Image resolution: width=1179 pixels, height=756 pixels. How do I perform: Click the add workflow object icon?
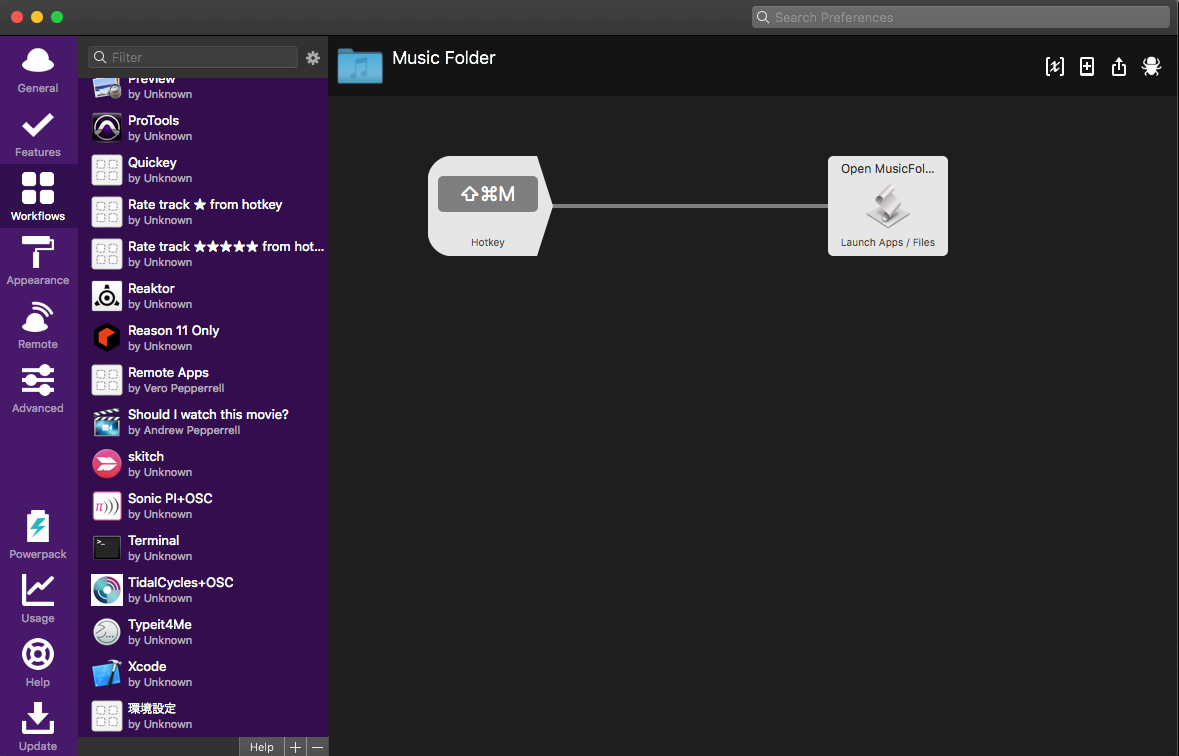click(x=1087, y=66)
